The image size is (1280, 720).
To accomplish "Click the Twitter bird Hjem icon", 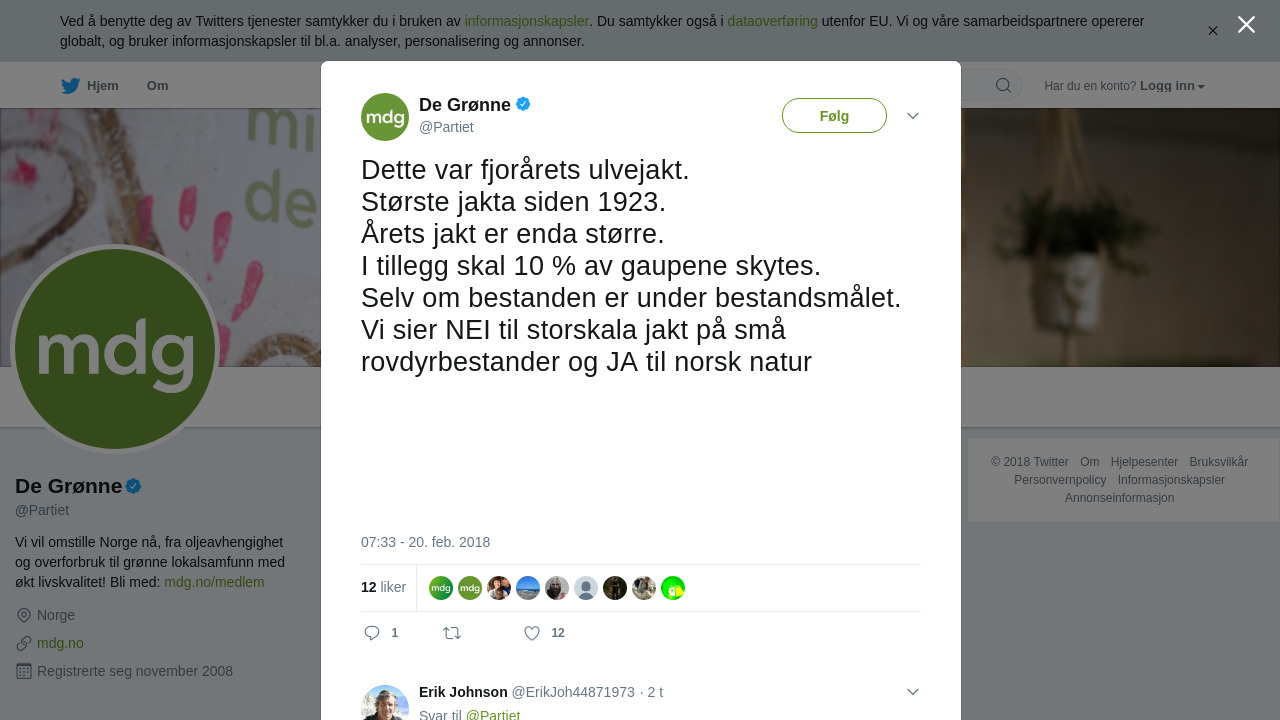I will pos(70,86).
